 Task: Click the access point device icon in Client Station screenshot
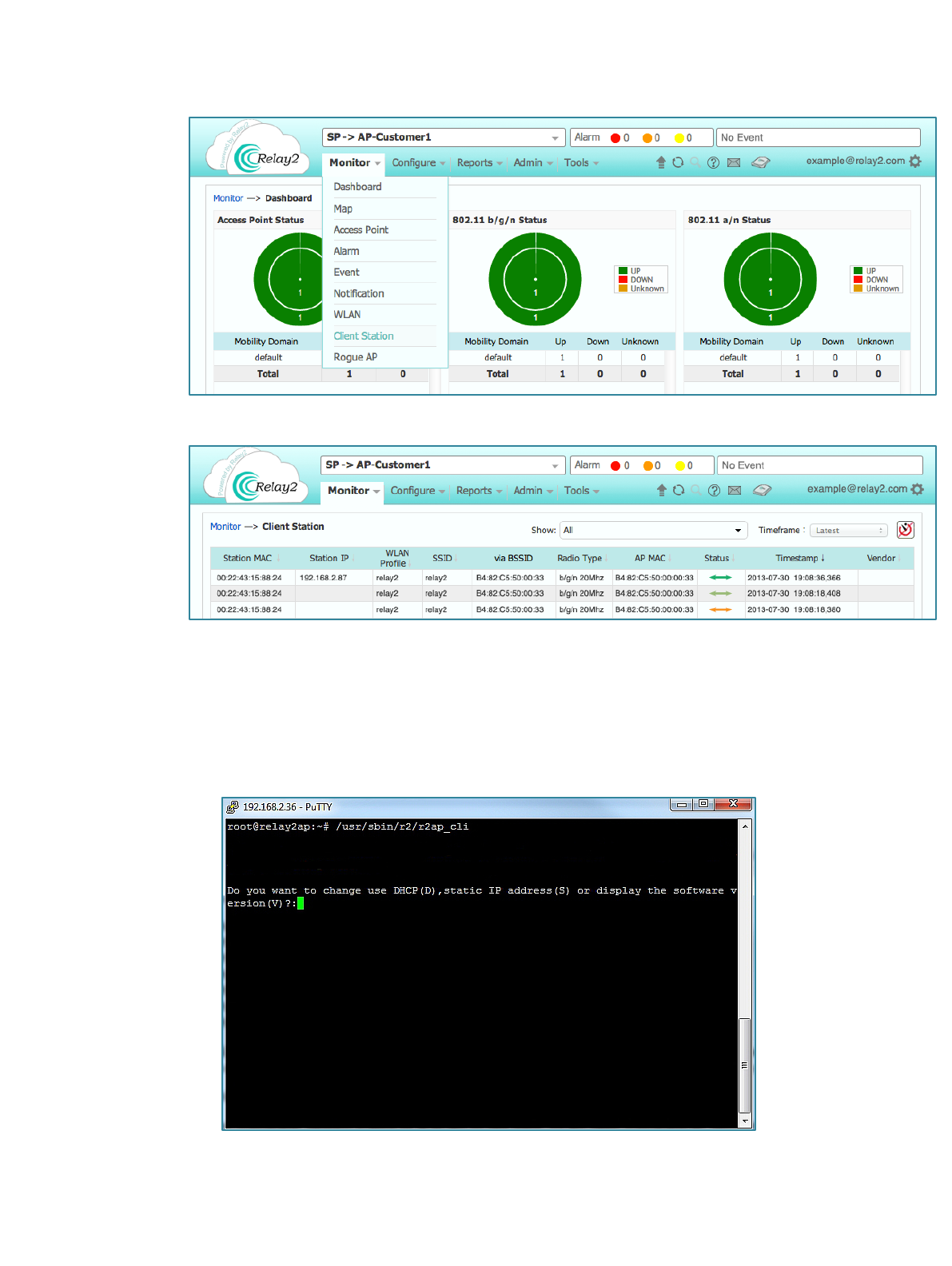click(762, 490)
